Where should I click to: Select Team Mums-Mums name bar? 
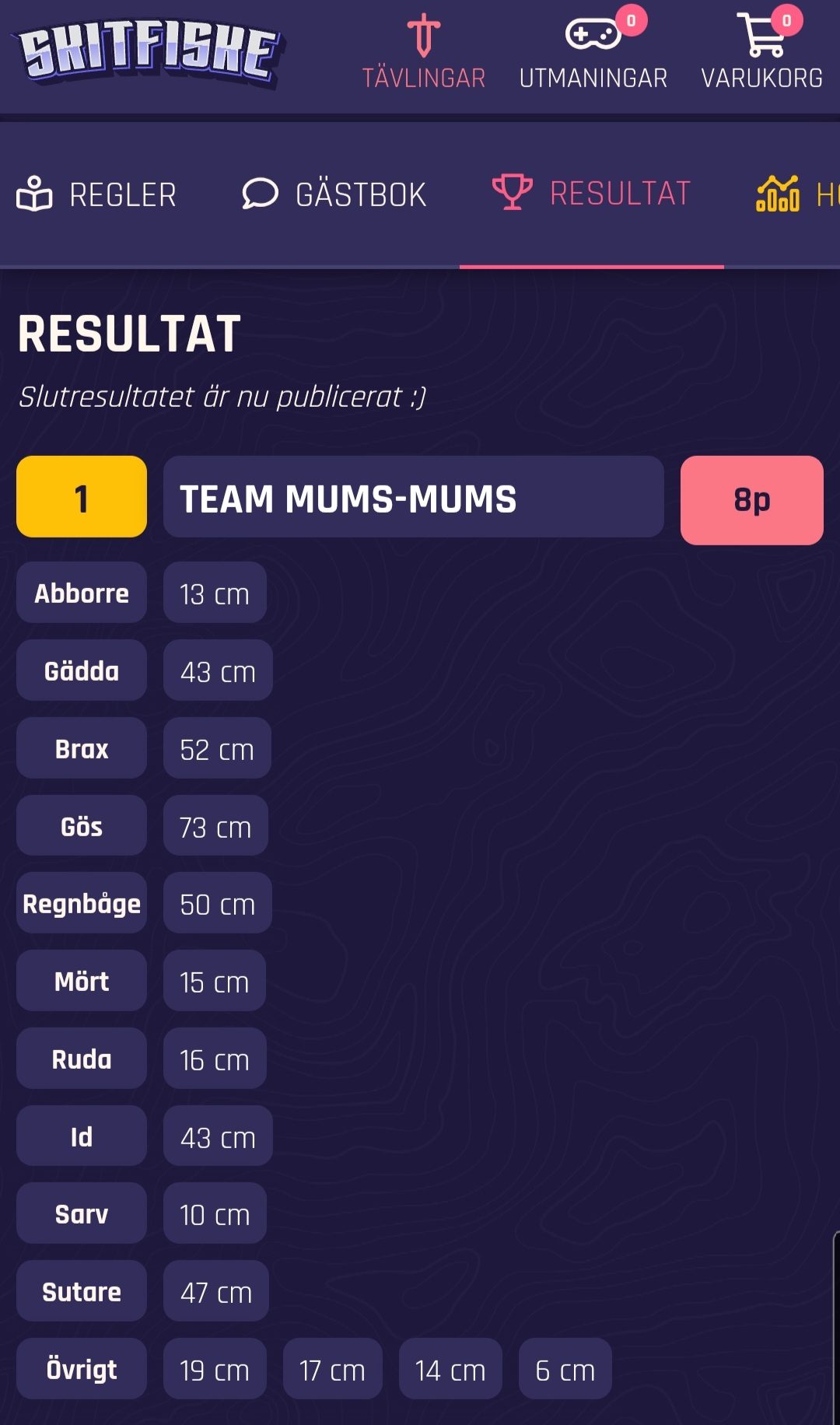pyautogui.click(x=414, y=497)
